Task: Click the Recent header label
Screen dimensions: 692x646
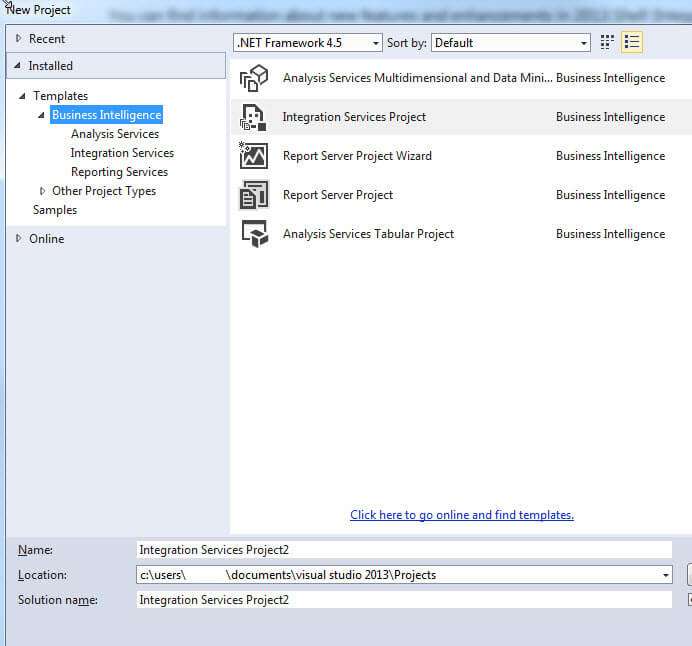Action: [x=47, y=39]
